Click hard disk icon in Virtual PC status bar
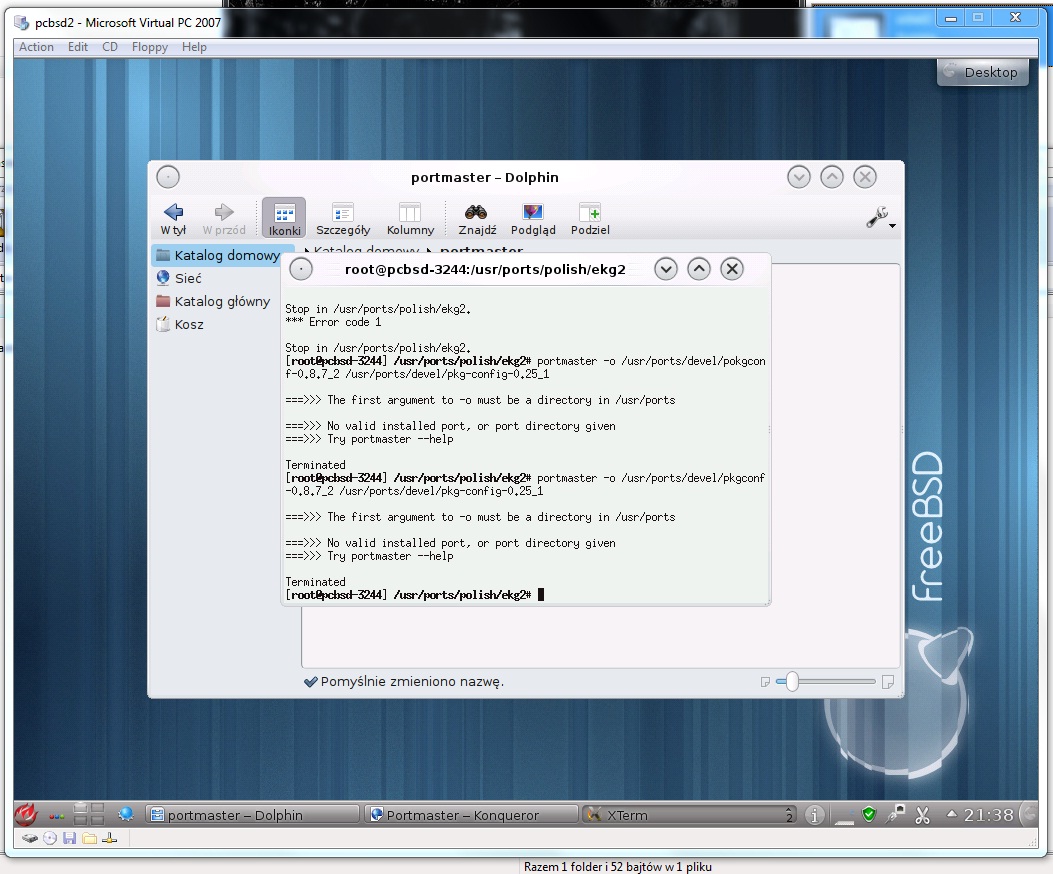1053x874 pixels. coord(30,838)
